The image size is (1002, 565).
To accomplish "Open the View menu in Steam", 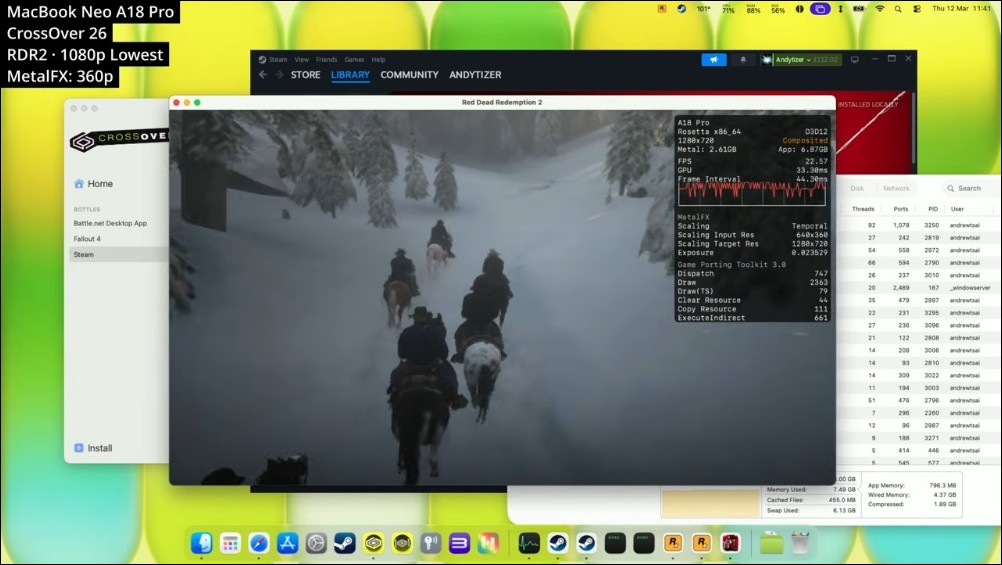I will [x=302, y=59].
